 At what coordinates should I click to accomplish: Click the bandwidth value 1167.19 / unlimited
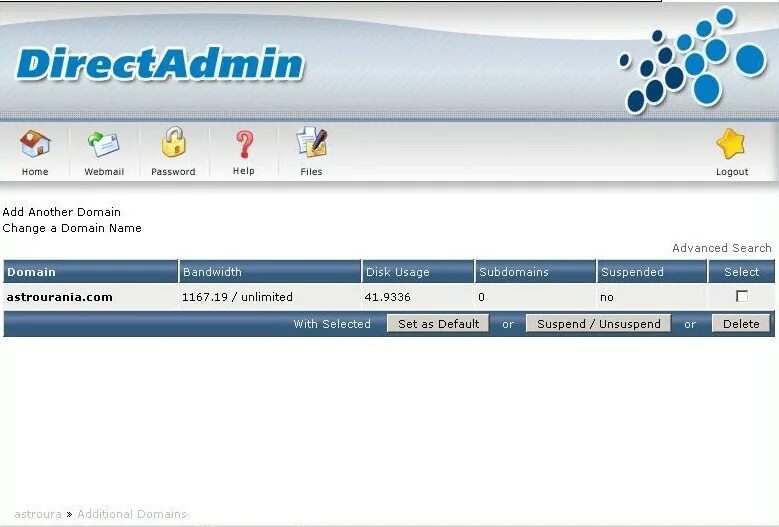(x=237, y=297)
